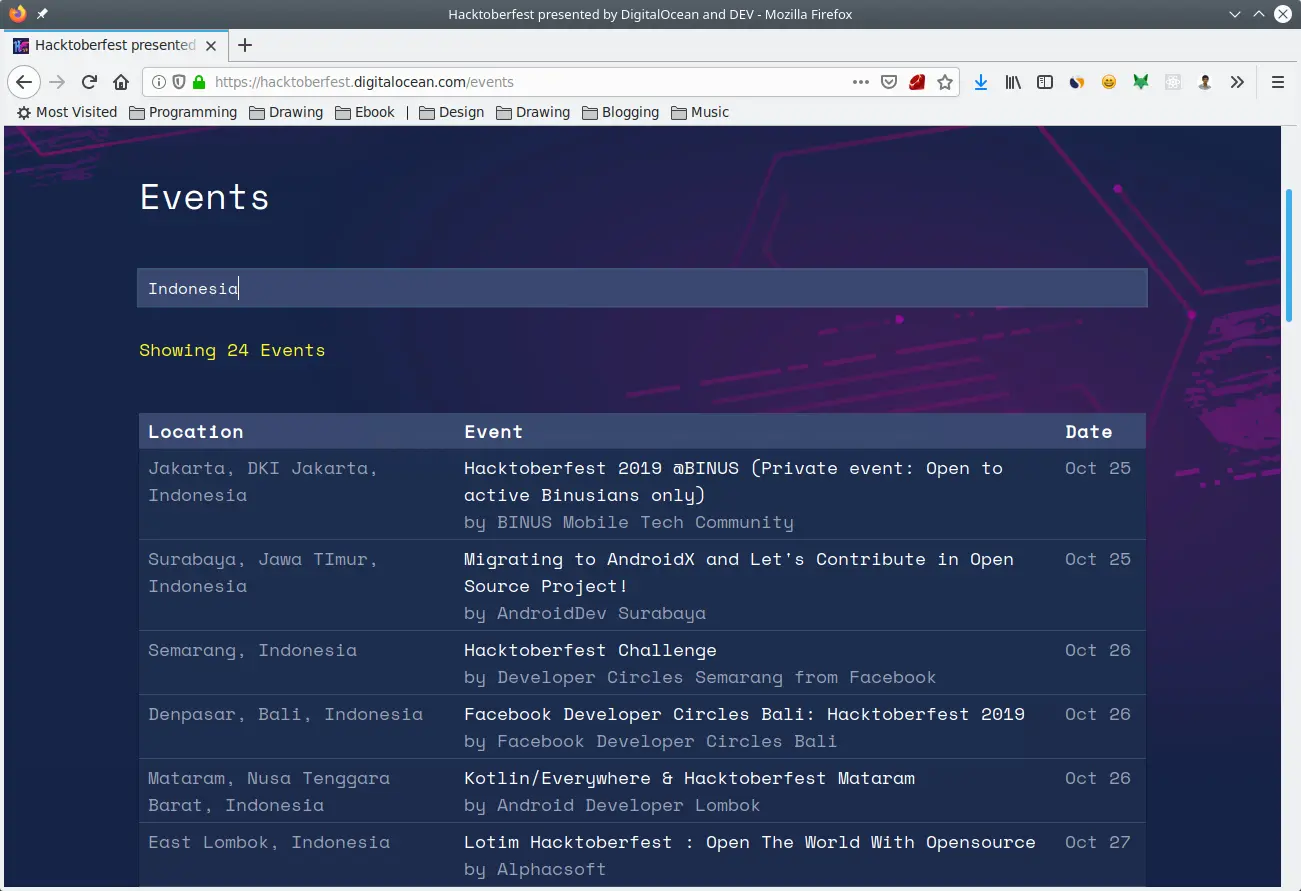
Task: Open the browser home page
Action: (x=121, y=82)
